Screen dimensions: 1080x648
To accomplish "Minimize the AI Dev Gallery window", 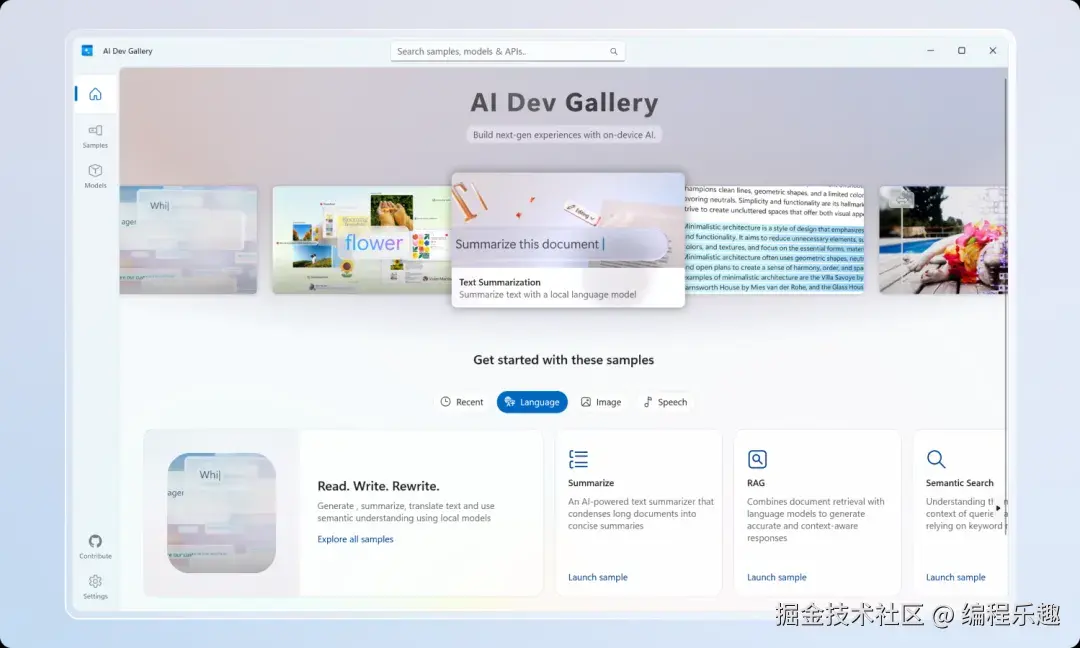I will click(931, 51).
